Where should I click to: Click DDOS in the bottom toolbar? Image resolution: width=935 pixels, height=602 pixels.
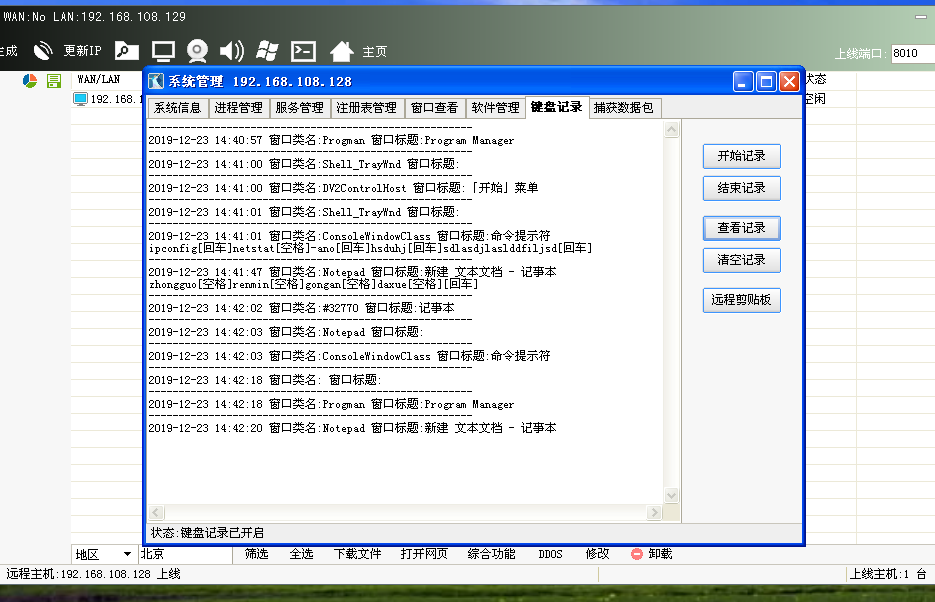pos(550,554)
